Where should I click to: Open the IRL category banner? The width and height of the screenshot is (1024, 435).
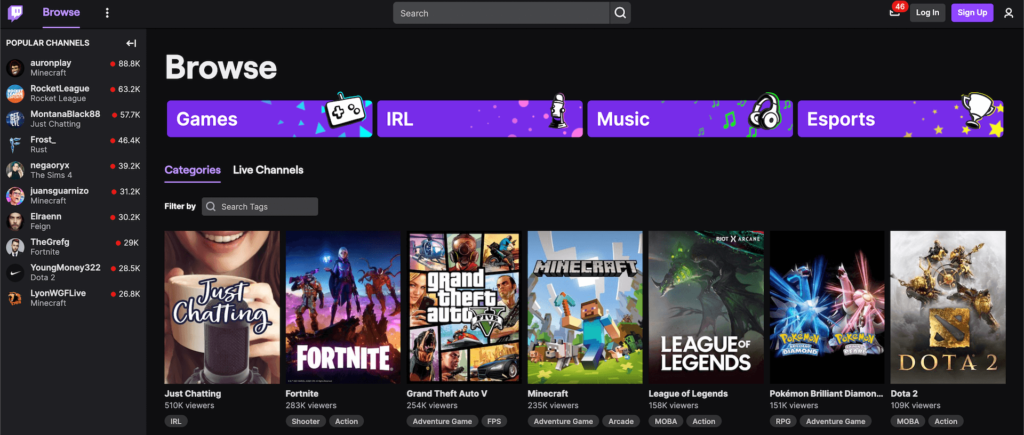pyautogui.click(x=480, y=118)
